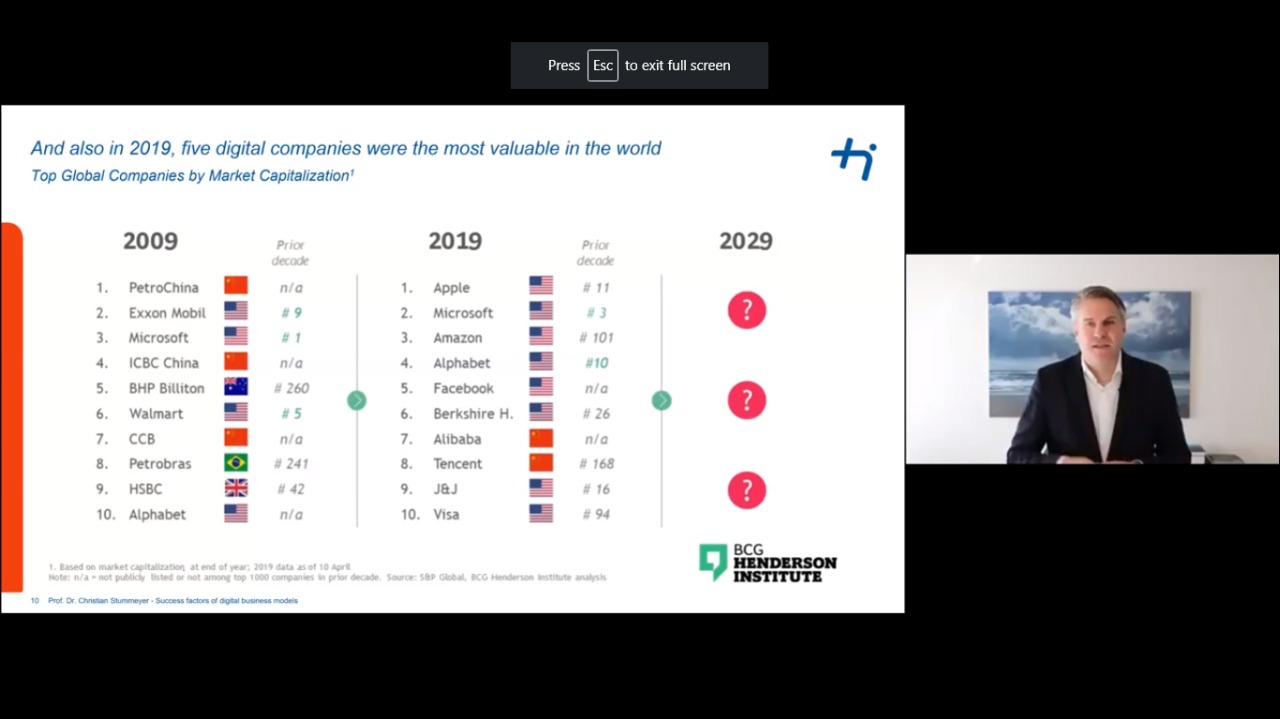Click the green arrow between 2009 and 2019
1280x719 pixels.
[x=357, y=400]
